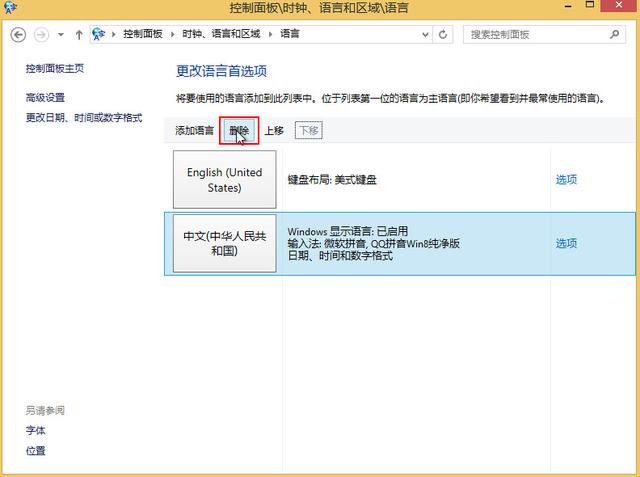The height and width of the screenshot is (477, 640).
Task: Refresh the control panel page
Action: coord(443,35)
